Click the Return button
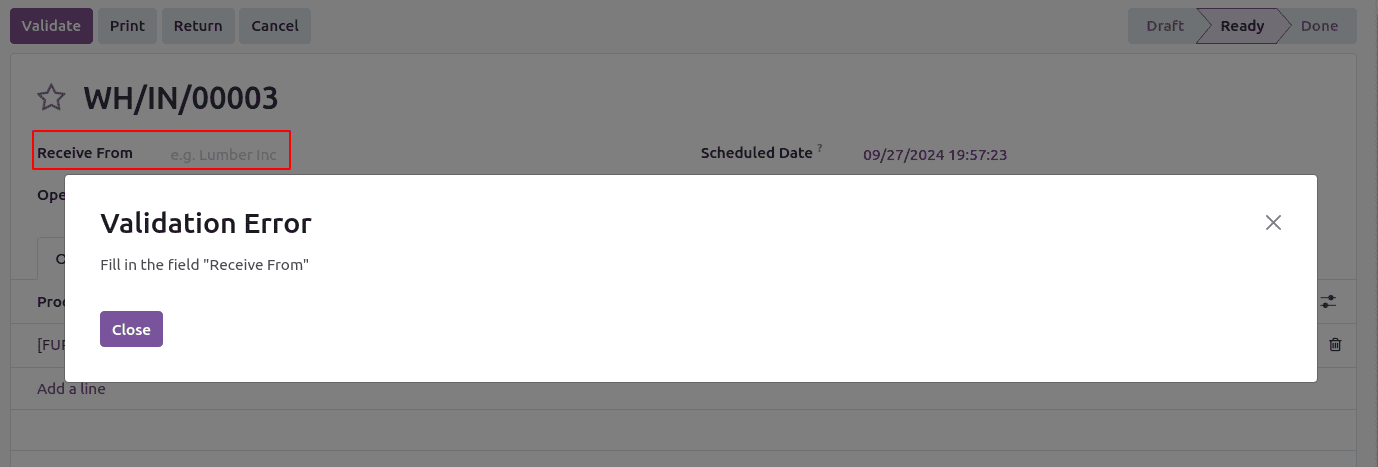Viewport: 1378px width, 467px height. pos(198,26)
